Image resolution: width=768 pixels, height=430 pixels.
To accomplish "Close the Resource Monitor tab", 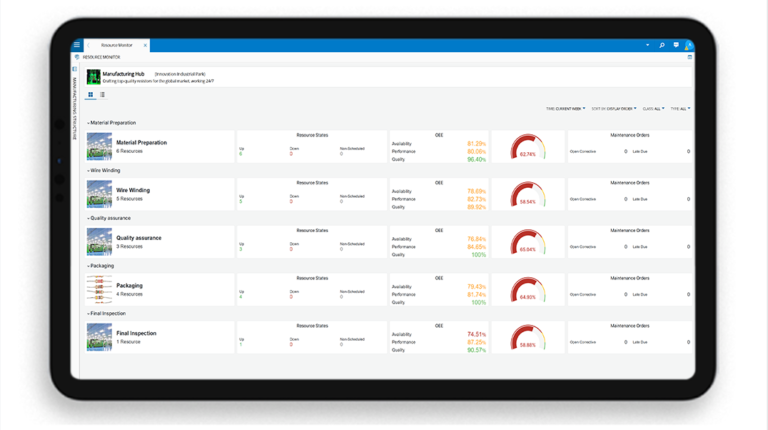I will (x=145, y=45).
